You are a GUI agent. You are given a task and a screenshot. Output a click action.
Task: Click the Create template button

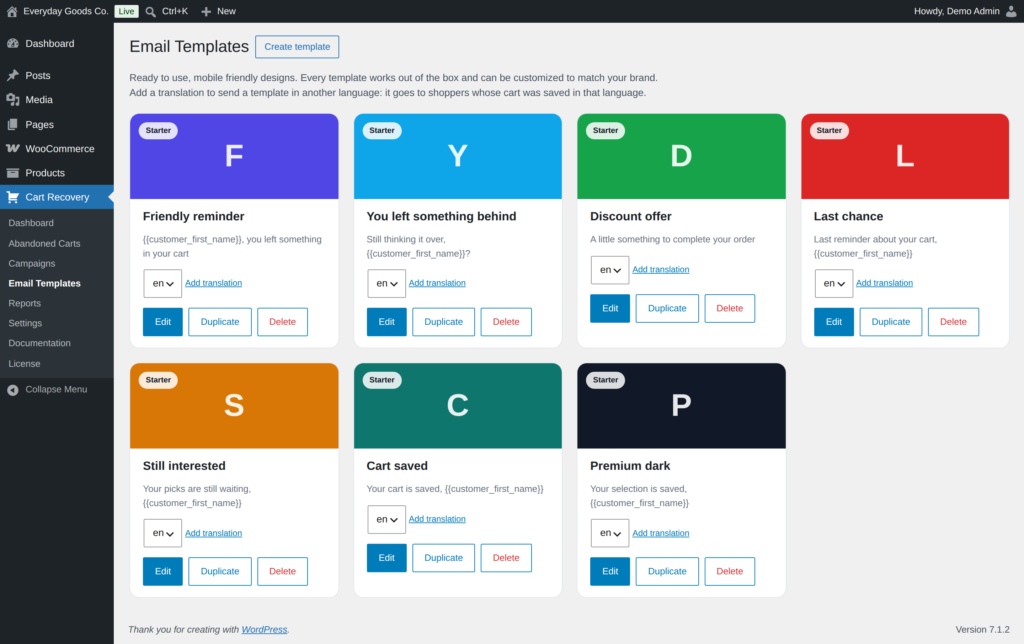(297, 46)
